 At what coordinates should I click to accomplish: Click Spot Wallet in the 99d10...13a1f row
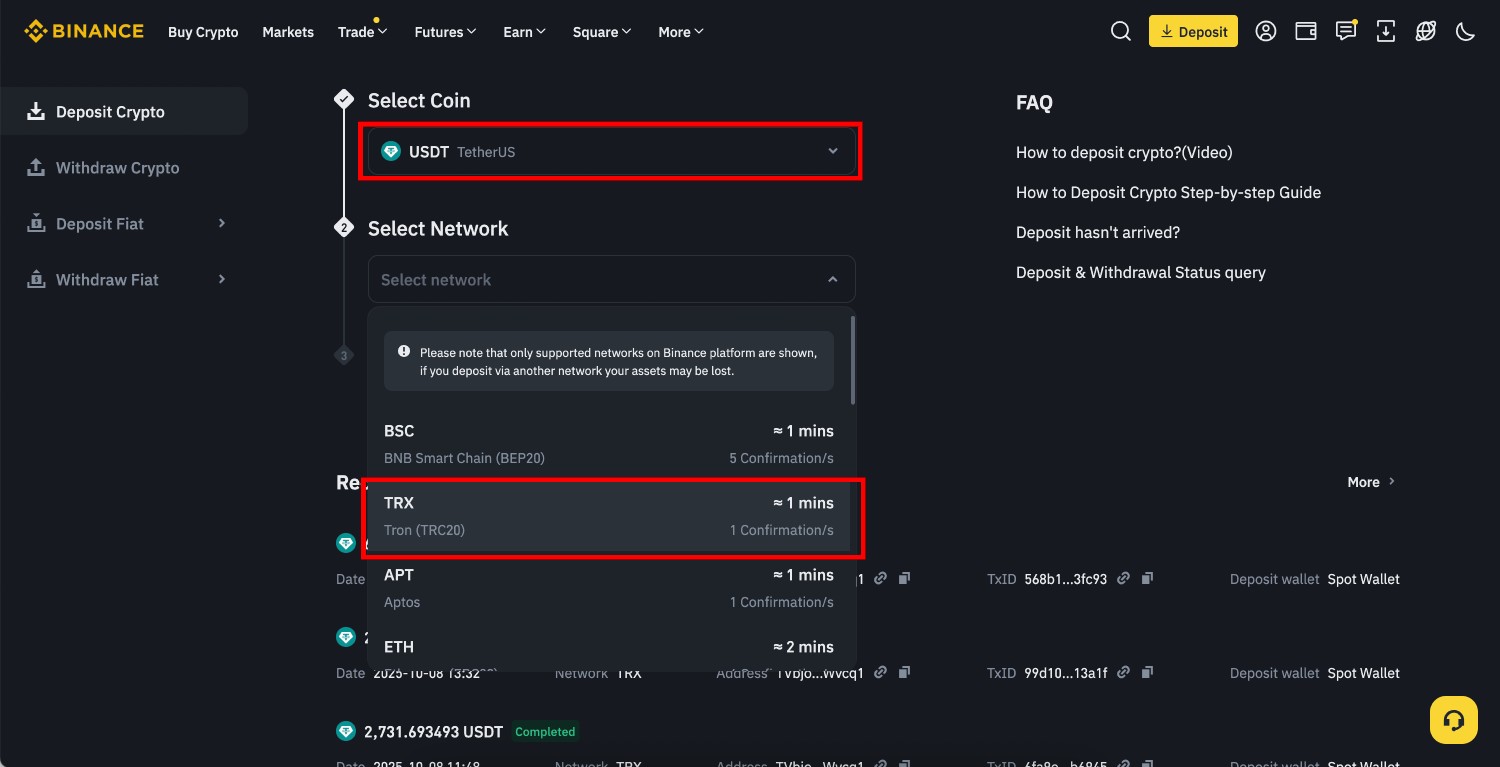(1363, 673)
